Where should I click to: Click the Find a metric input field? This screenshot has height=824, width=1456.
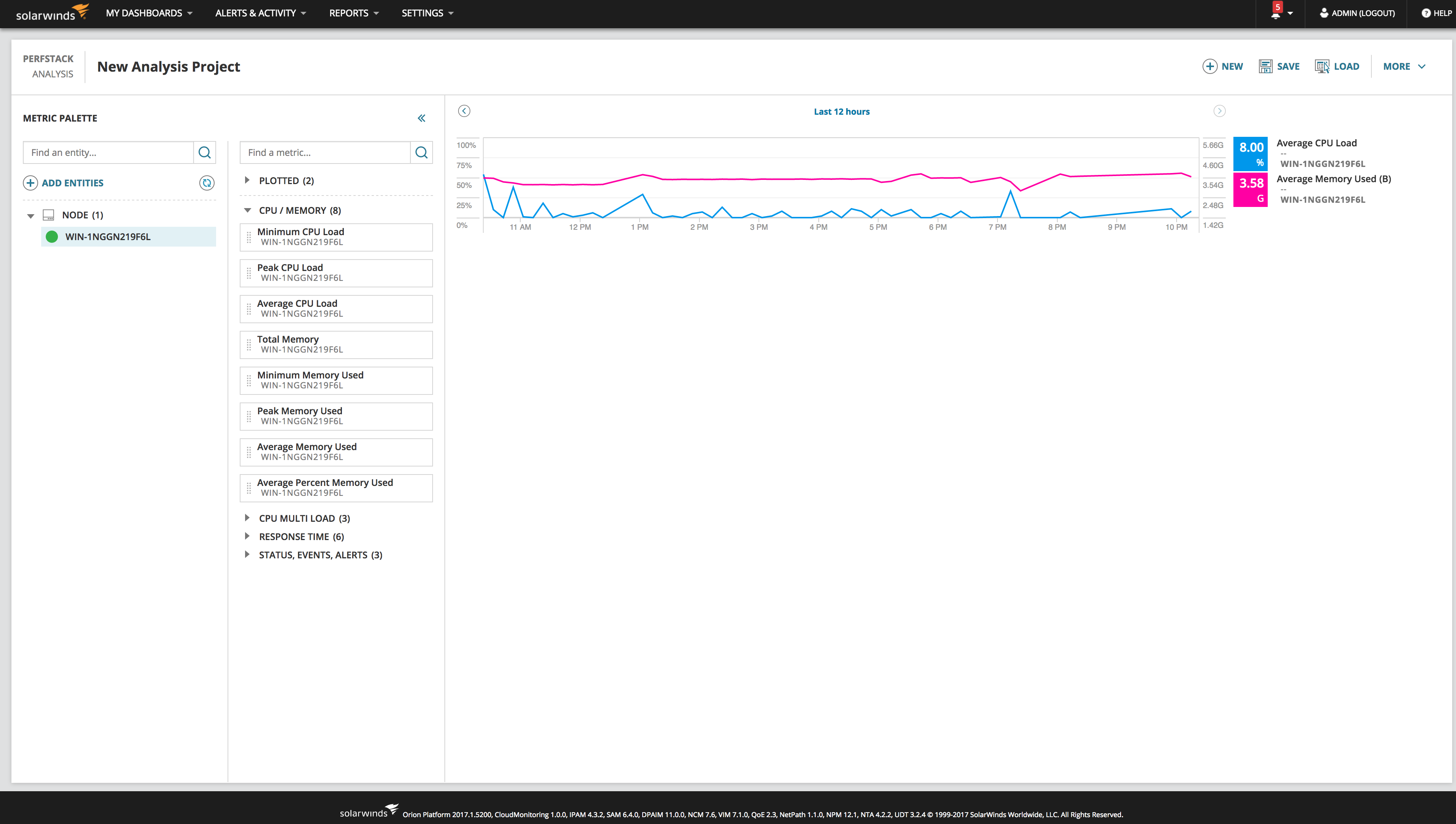click(325, 152)
